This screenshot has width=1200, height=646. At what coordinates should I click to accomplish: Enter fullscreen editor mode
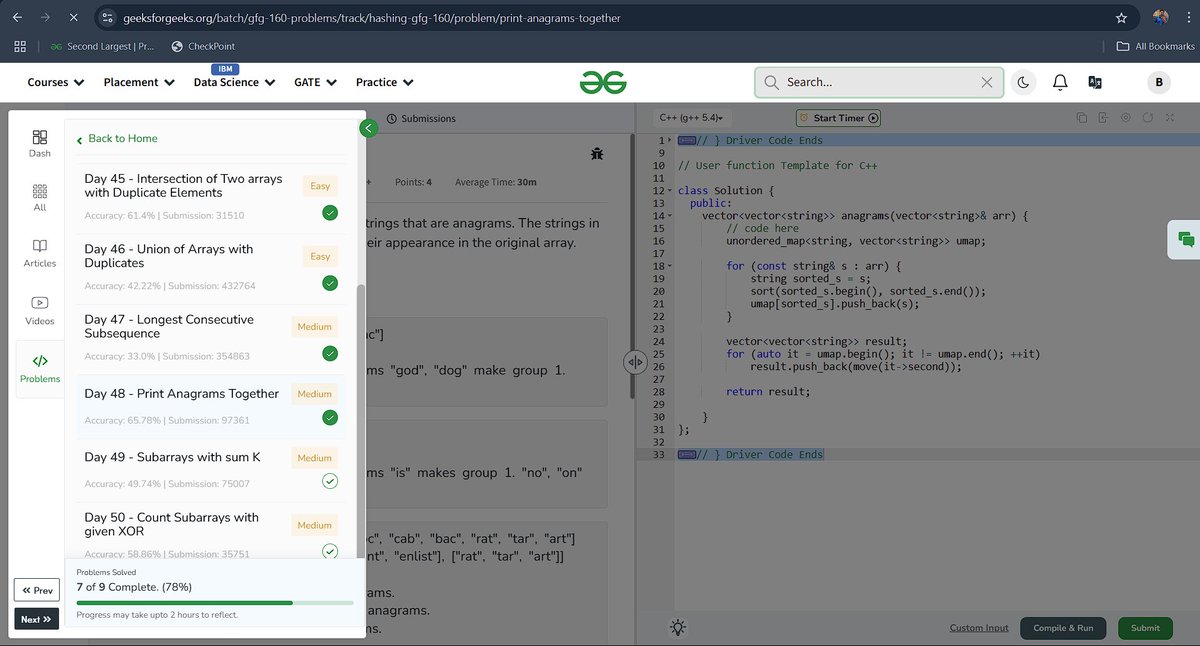point(1170,118)
